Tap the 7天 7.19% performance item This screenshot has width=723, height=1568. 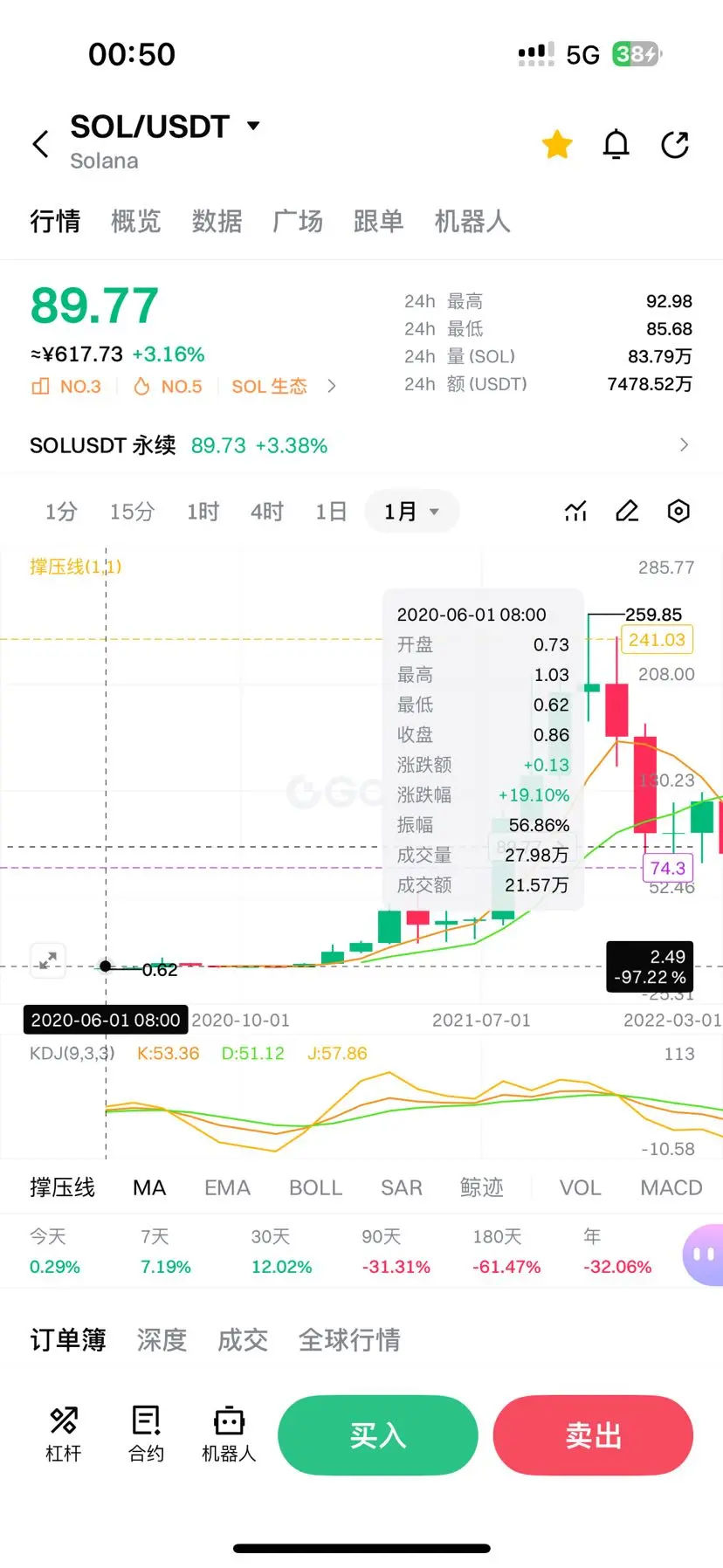click(x=166, y=1251)
